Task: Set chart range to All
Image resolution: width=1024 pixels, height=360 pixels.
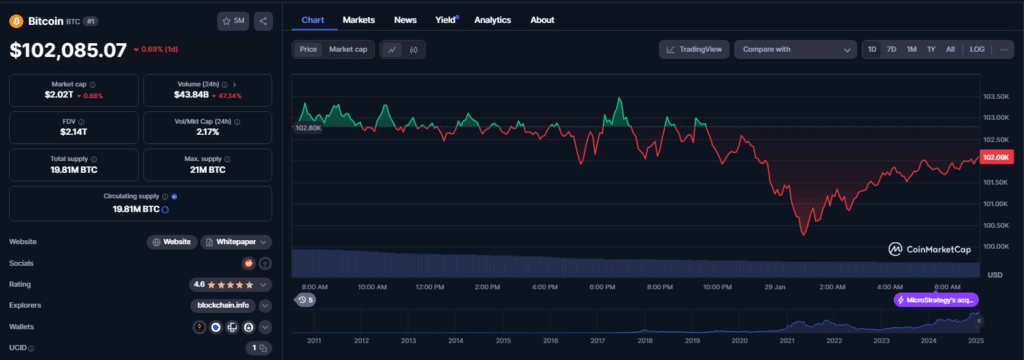Action: (x=950, y=49)
